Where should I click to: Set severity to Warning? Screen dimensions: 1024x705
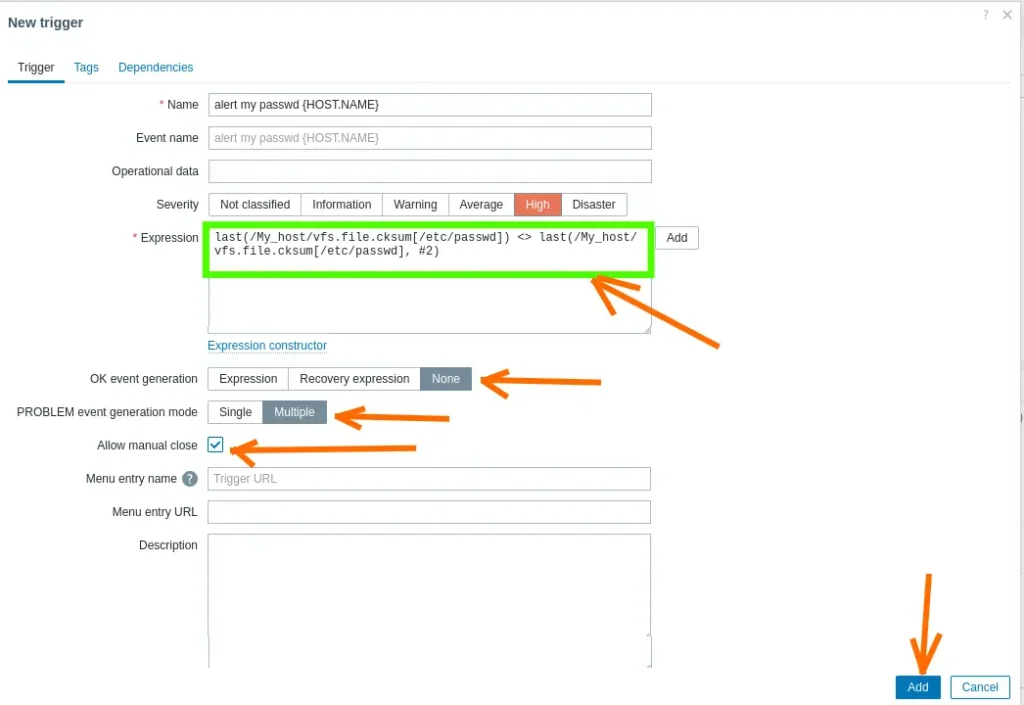[x=415, y=204]
